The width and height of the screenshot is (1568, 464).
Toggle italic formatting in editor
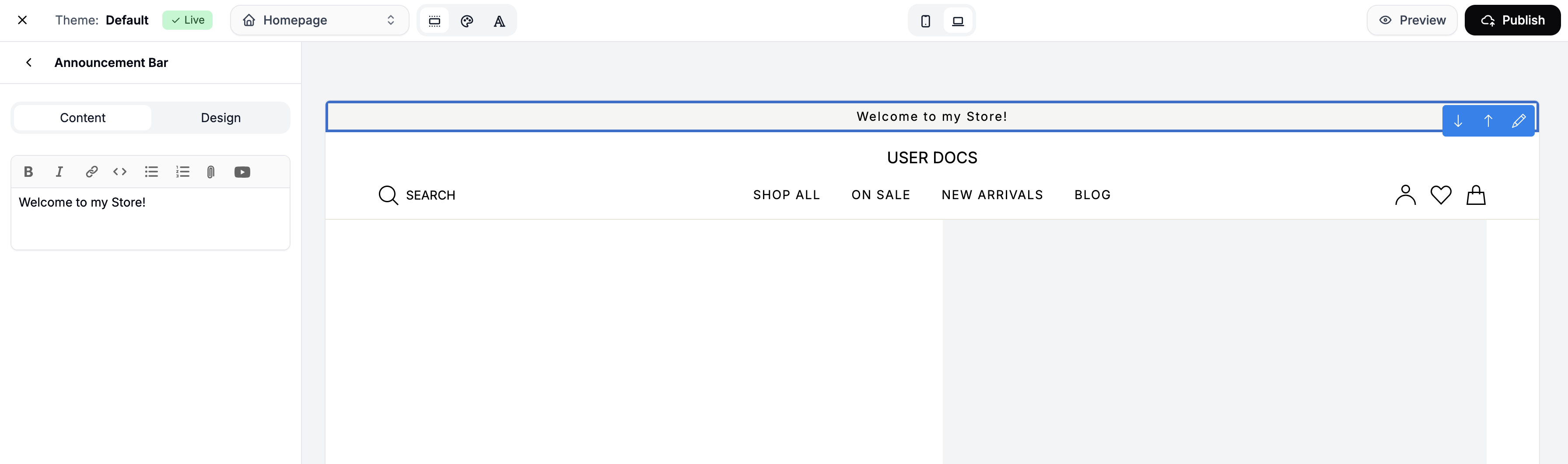pos(59,172)
